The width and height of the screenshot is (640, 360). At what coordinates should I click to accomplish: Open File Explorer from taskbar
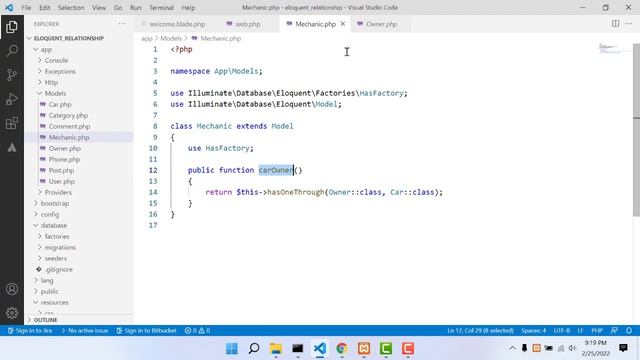[276, 349]
